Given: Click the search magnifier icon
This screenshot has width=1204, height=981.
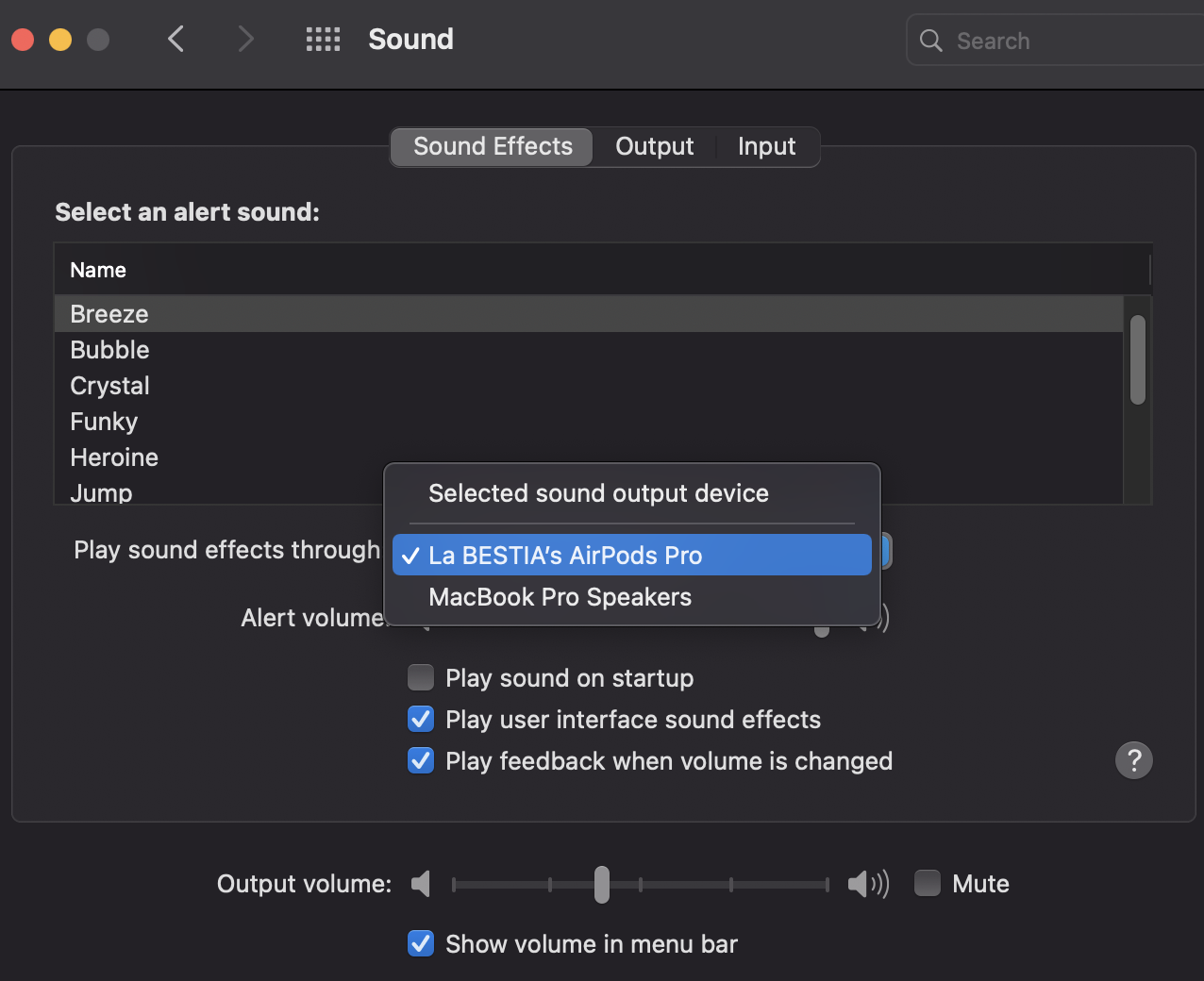Looking at the screenshot, I should coord(930,41).
